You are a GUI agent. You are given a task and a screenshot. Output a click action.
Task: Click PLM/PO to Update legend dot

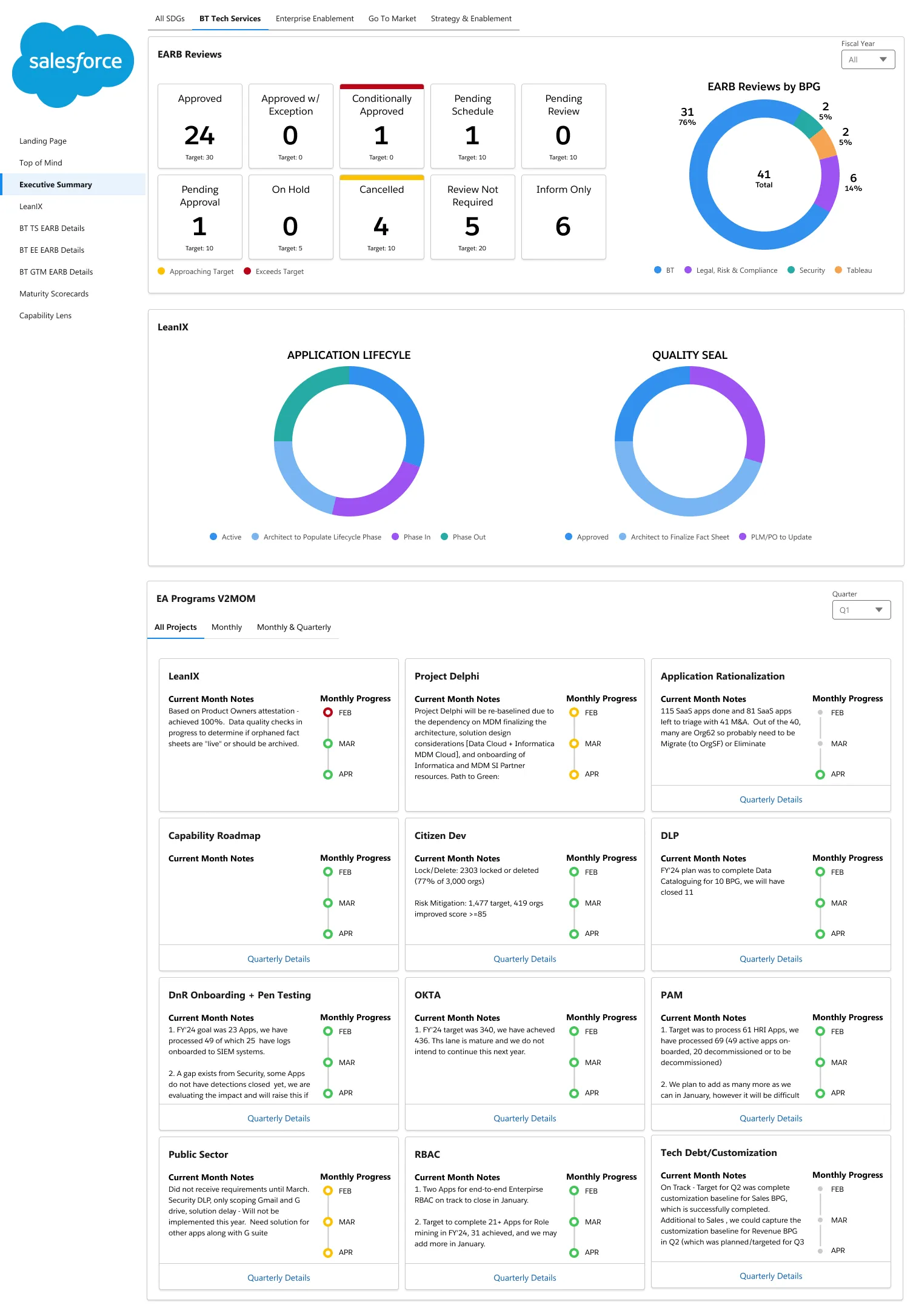pyautogui.click(x=743, y=537)
